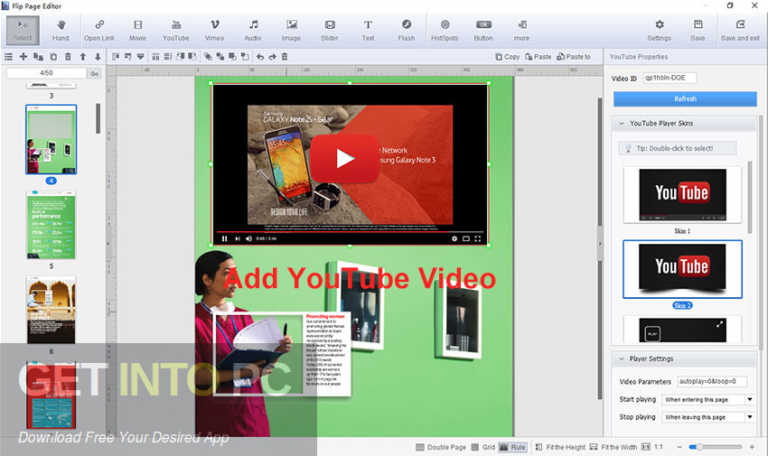
Task: Switch to the Hand tool
Action: click(x=61, y=30)
